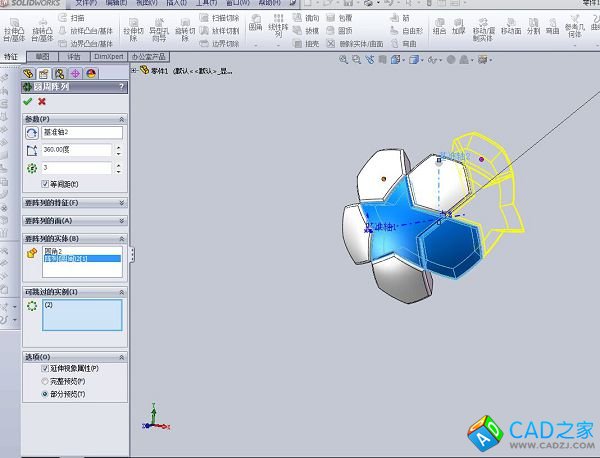The image size is (600, 458).
Task: Select the Combine (组合) tool
Action: [440, 32]
